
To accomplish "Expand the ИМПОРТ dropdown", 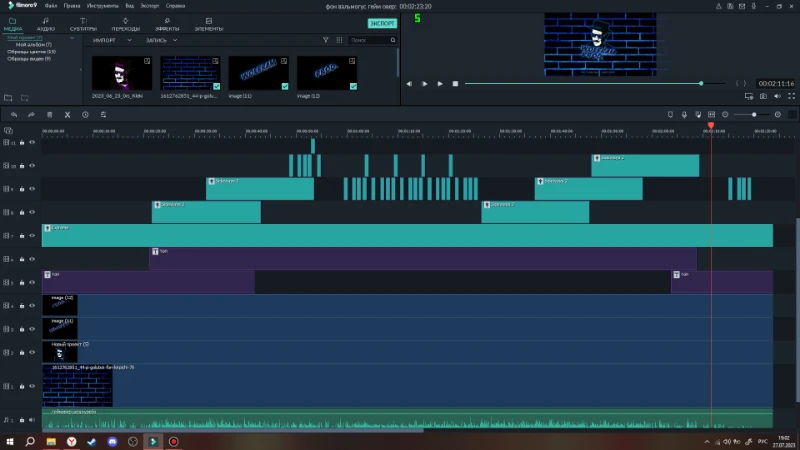I will (x=130, y=40).
